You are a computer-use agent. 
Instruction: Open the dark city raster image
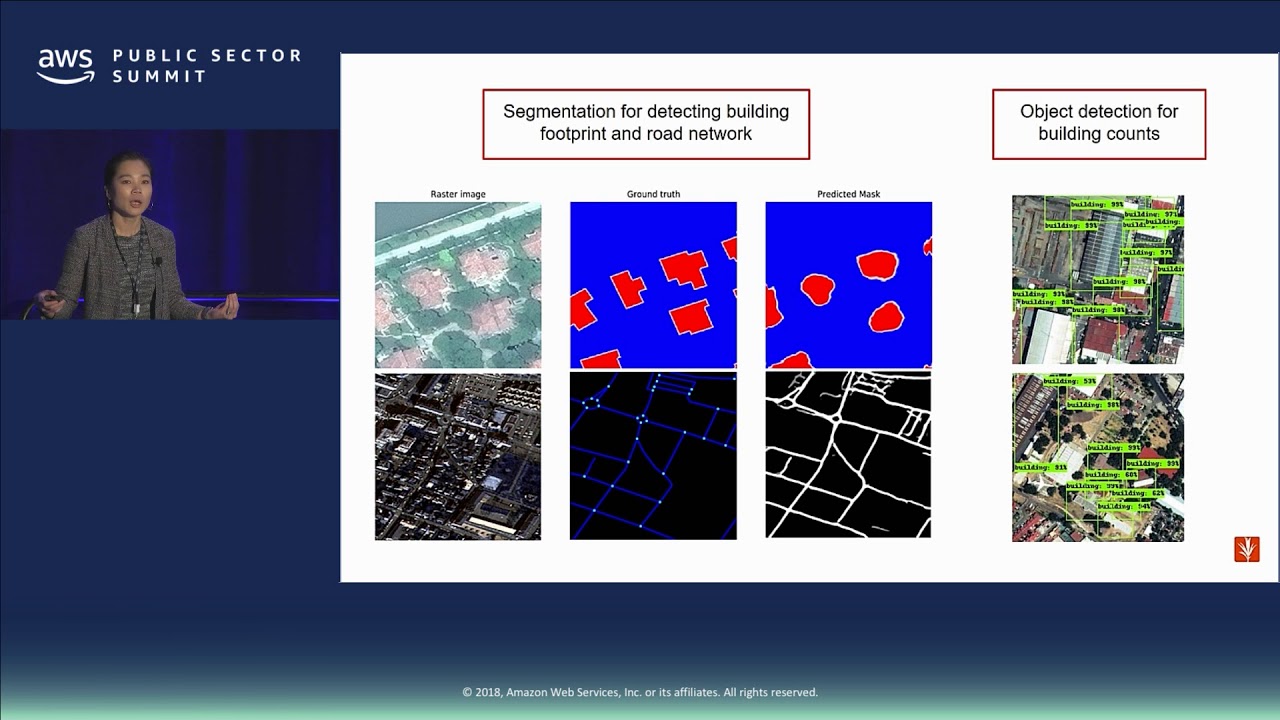[x=458, y=457]
